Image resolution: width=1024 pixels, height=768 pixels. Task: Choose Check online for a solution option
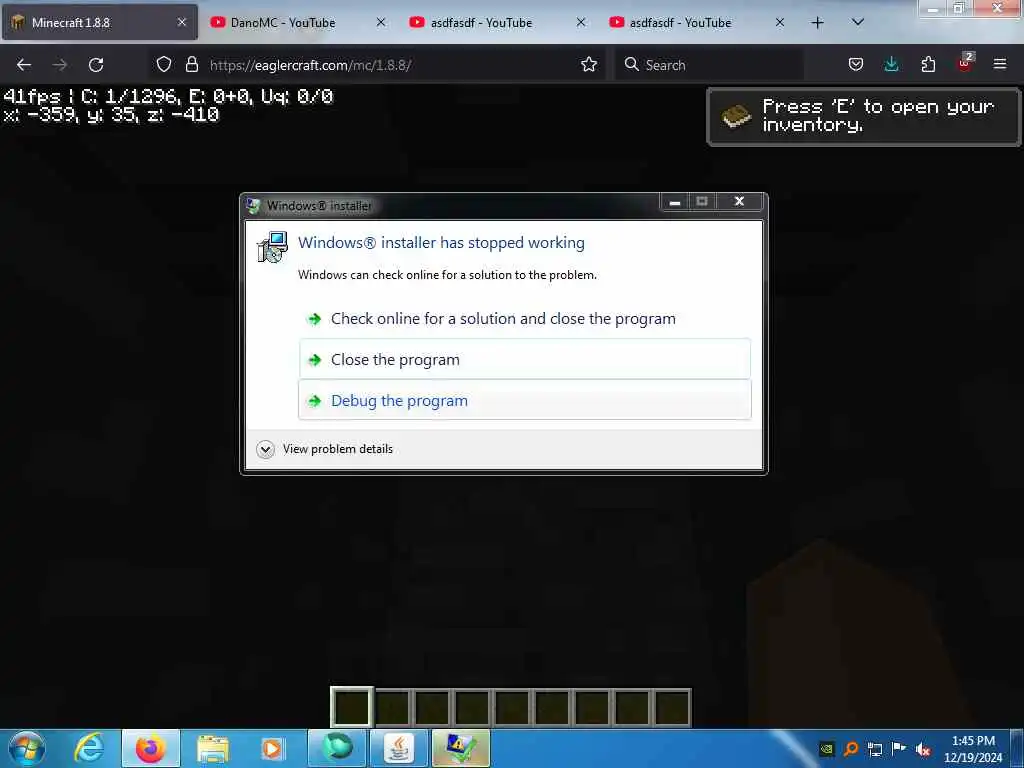click(x=525, y=319)
